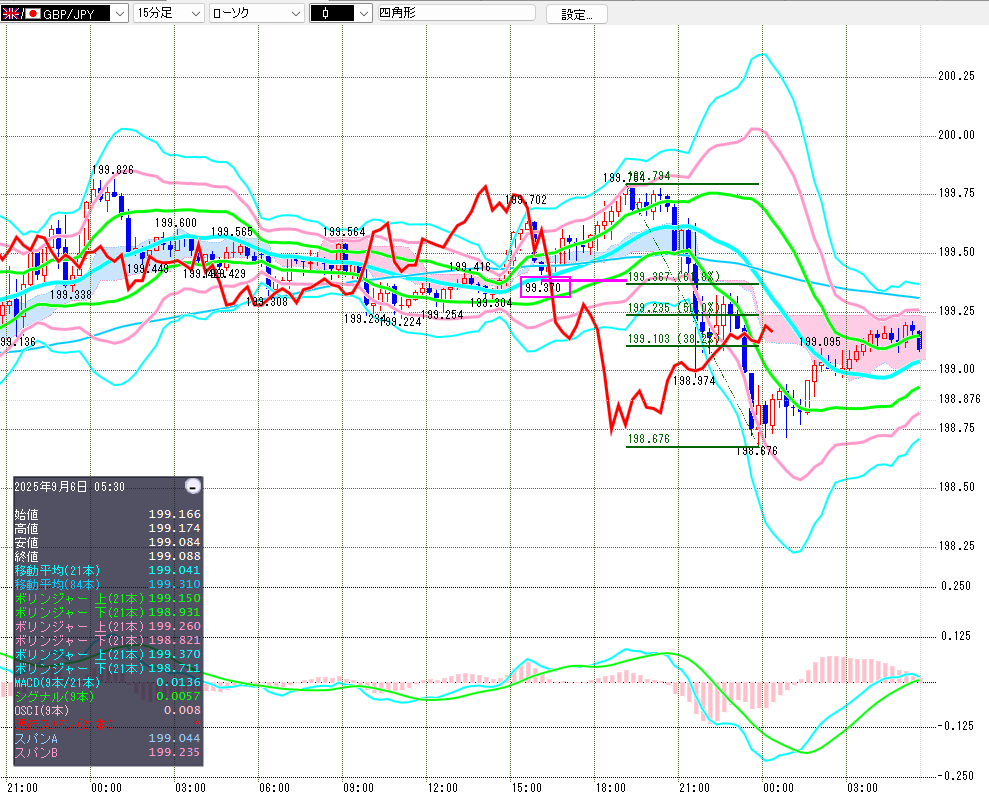The height and width of the screenshot is (798, 989).
Task: Click the 199.338 price label
Action: [71, 295]
